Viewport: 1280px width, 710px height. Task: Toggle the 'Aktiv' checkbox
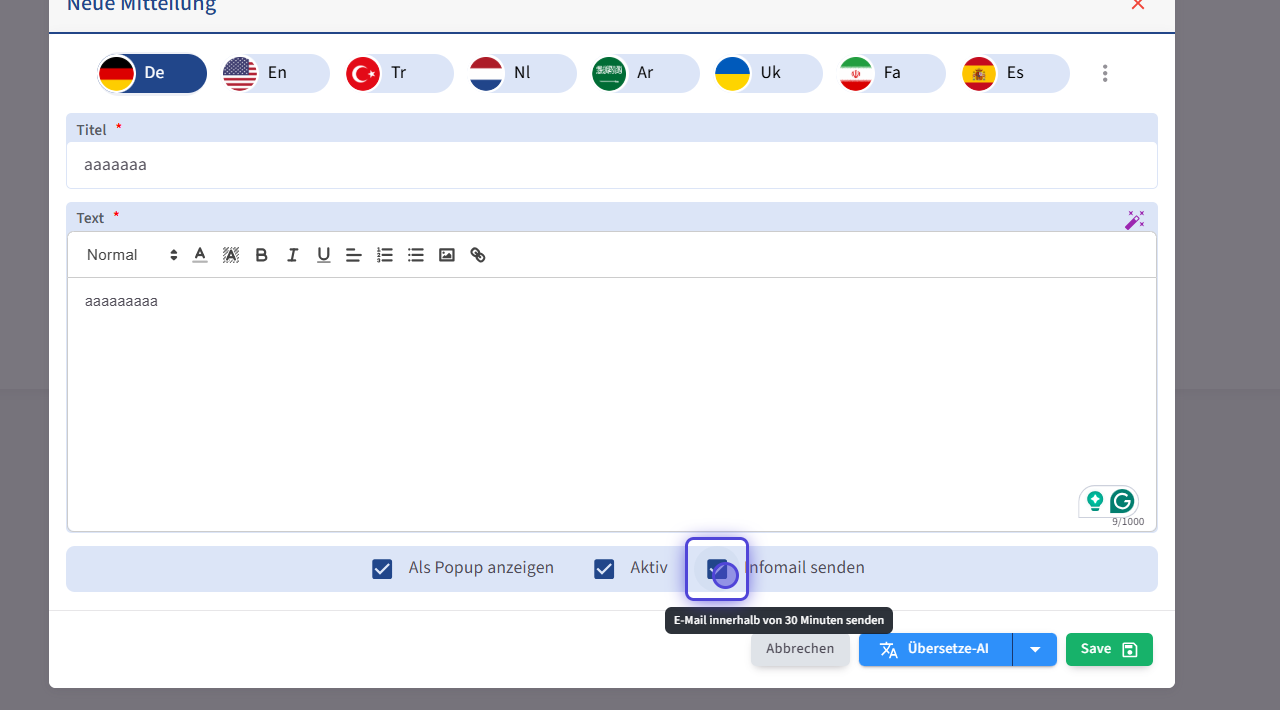(x=604, y=569)
